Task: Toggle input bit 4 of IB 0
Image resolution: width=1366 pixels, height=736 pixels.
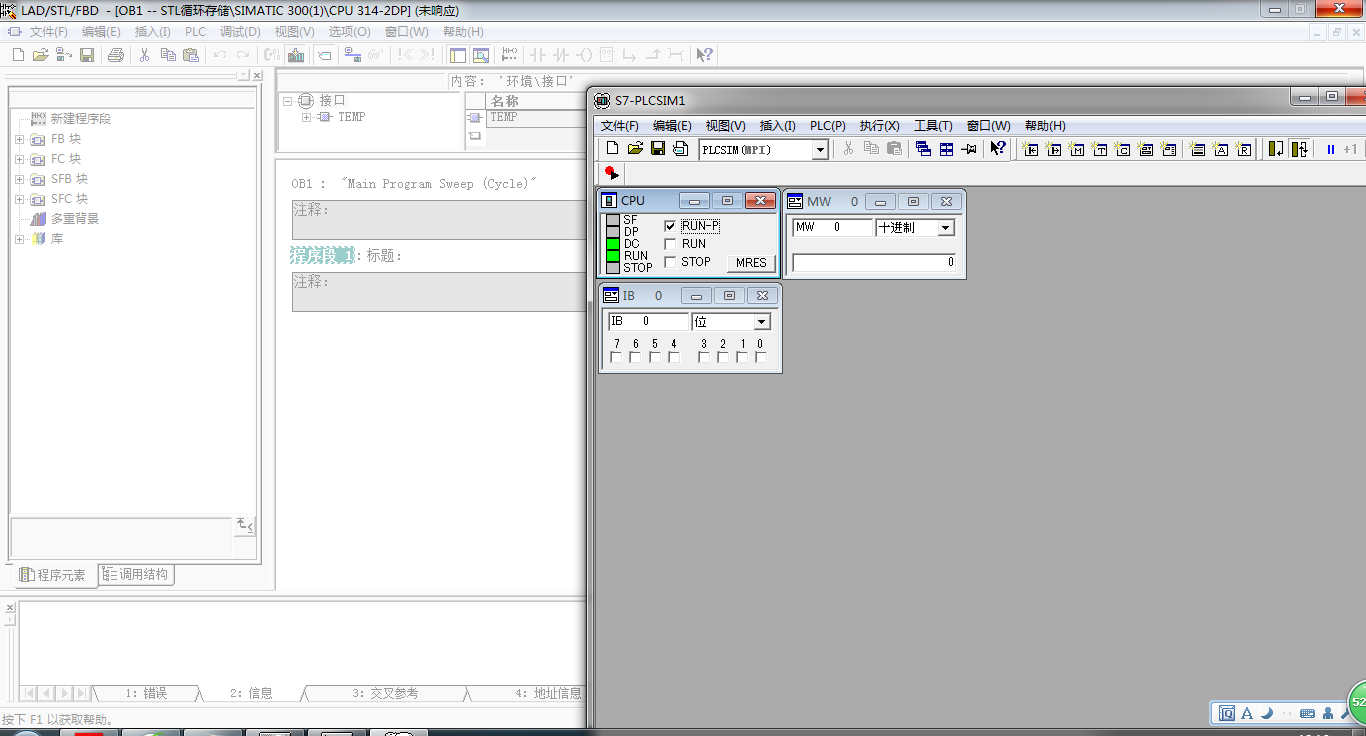Action: 674,357
